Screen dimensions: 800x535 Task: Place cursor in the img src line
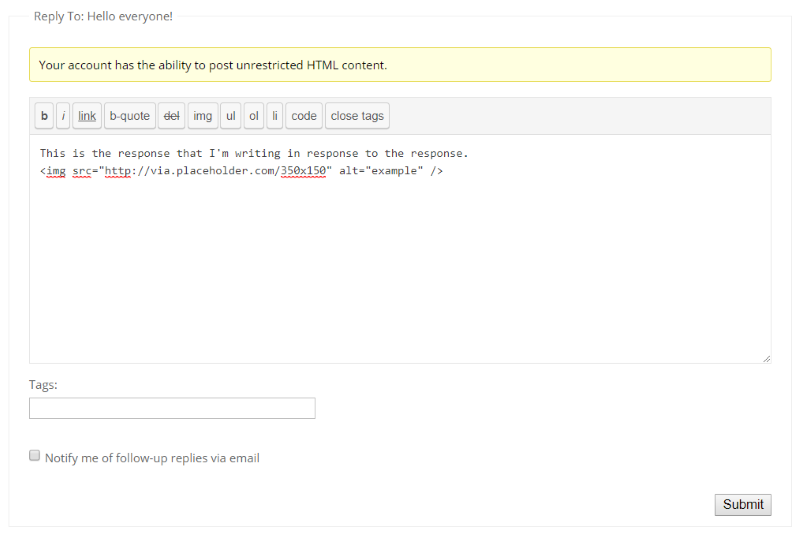[x=241, y=171]
